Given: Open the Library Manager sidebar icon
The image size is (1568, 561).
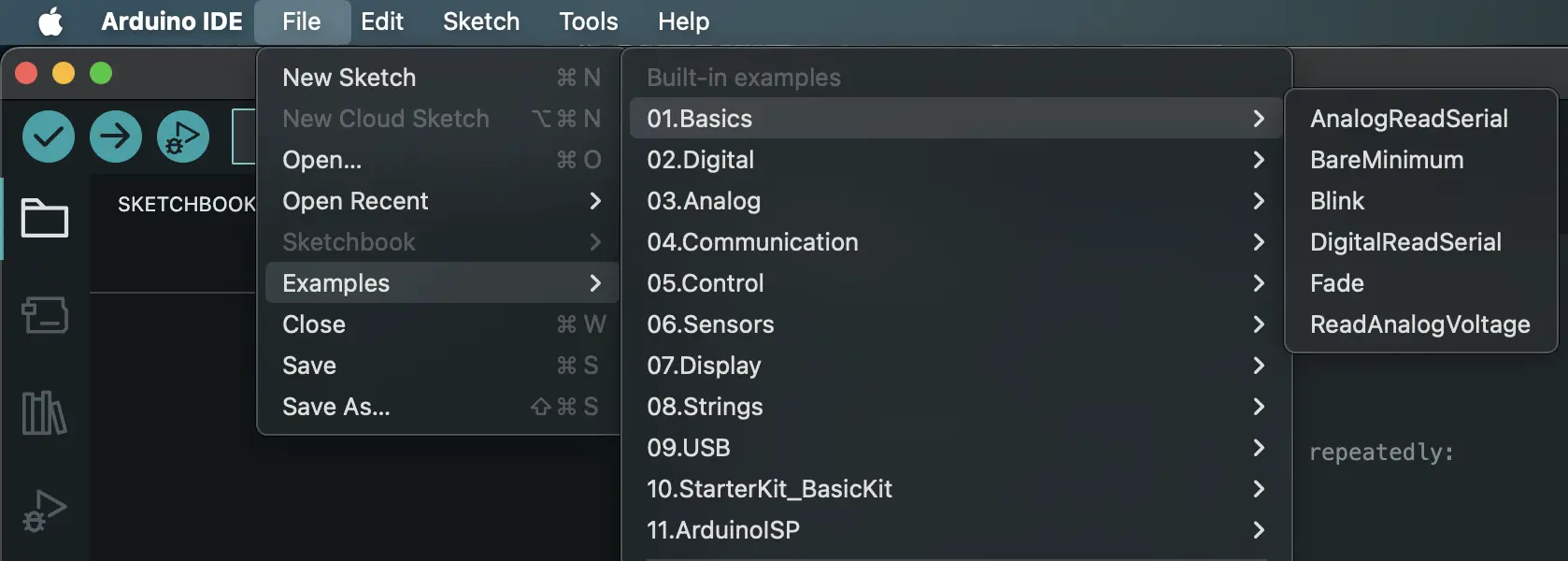Looking at the screenshot, I should 45,413.
